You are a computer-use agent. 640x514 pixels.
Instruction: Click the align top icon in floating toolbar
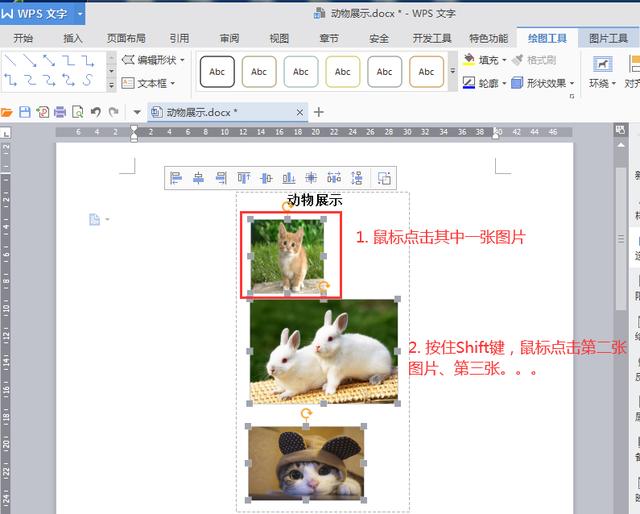click(244, 178)
